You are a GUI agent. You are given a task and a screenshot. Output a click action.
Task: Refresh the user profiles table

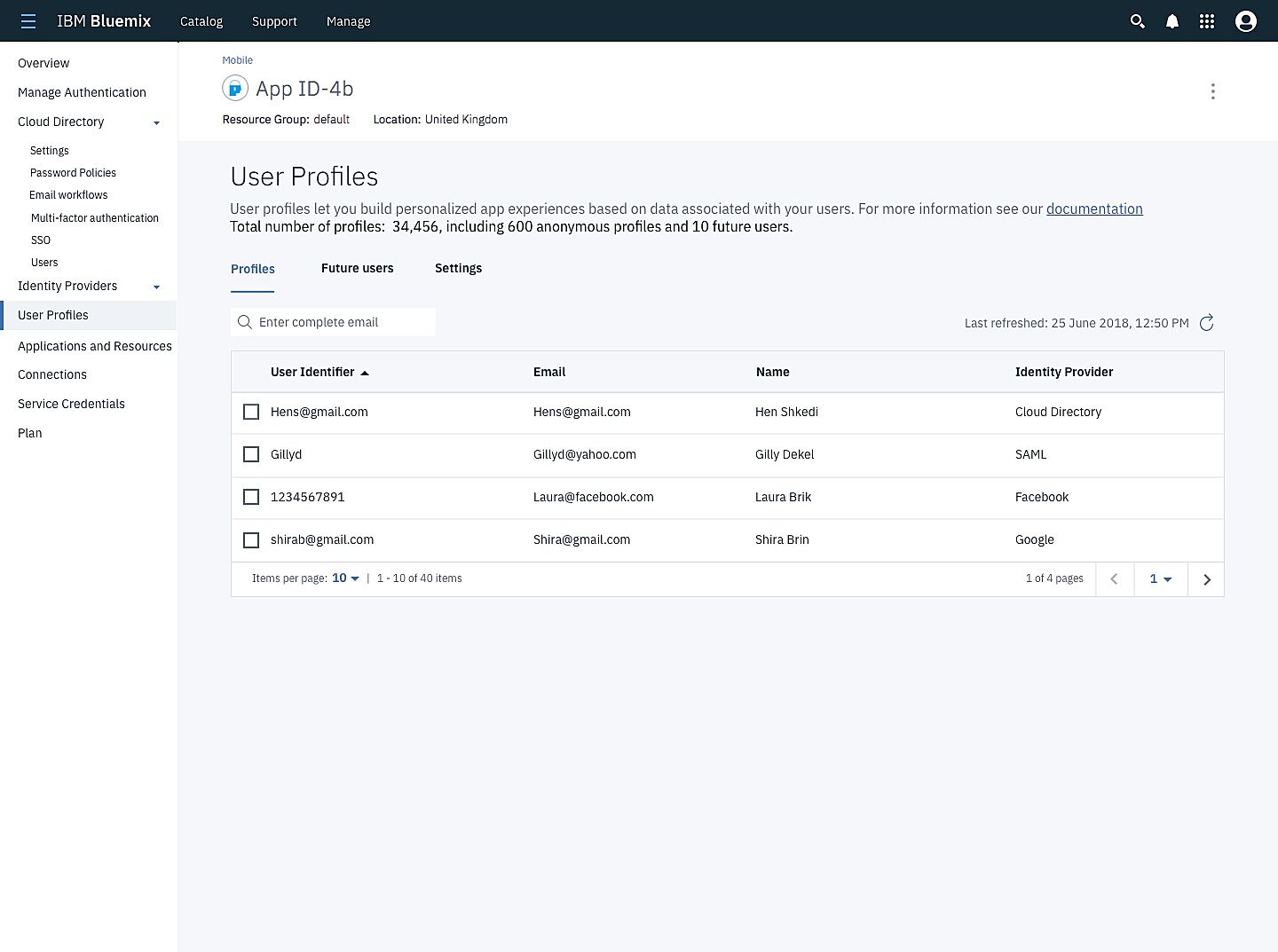pyautogui.click(x=1207, y=323)
